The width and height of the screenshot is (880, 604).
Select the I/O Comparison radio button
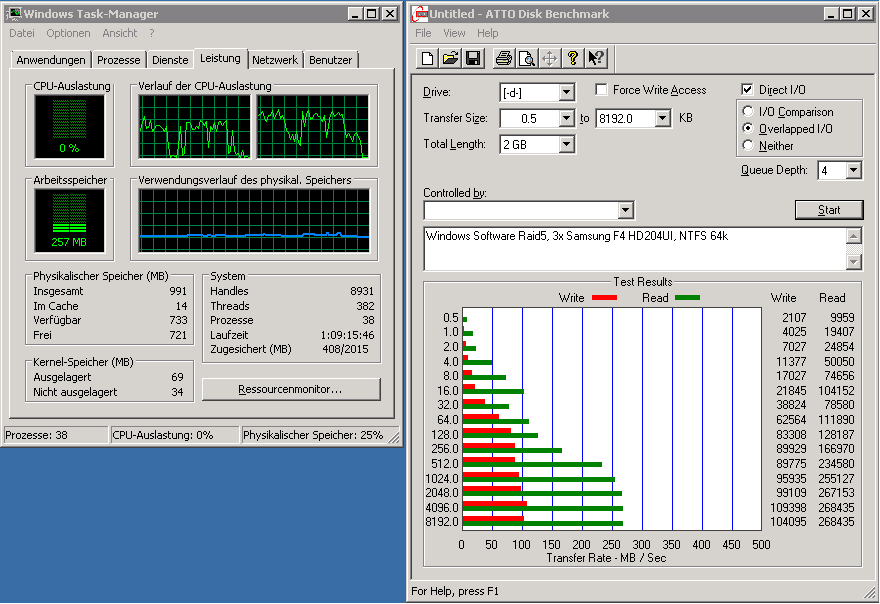click(749, 112)
